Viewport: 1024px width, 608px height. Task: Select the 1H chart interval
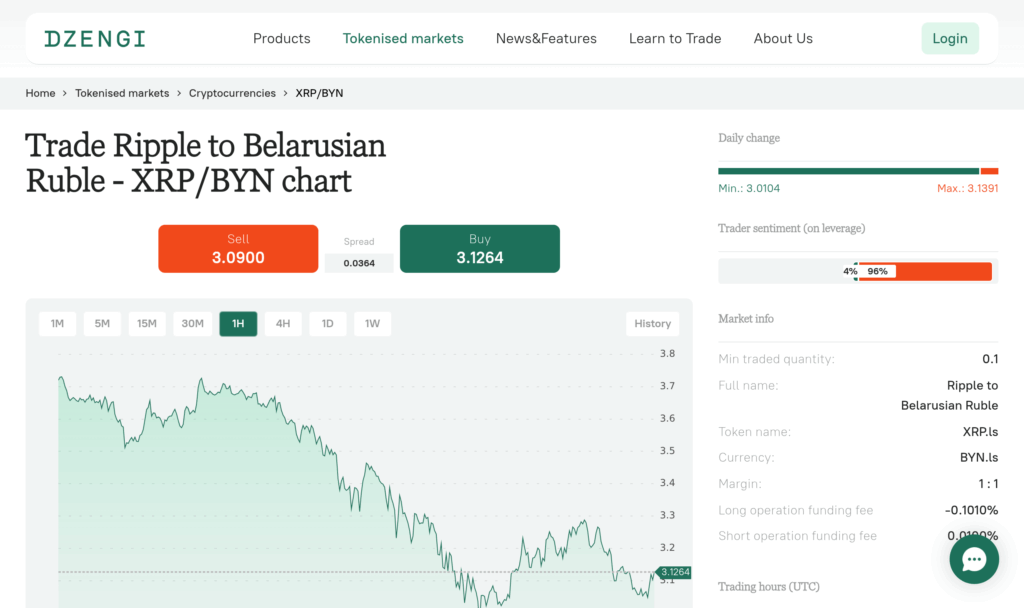pos(238,324)
